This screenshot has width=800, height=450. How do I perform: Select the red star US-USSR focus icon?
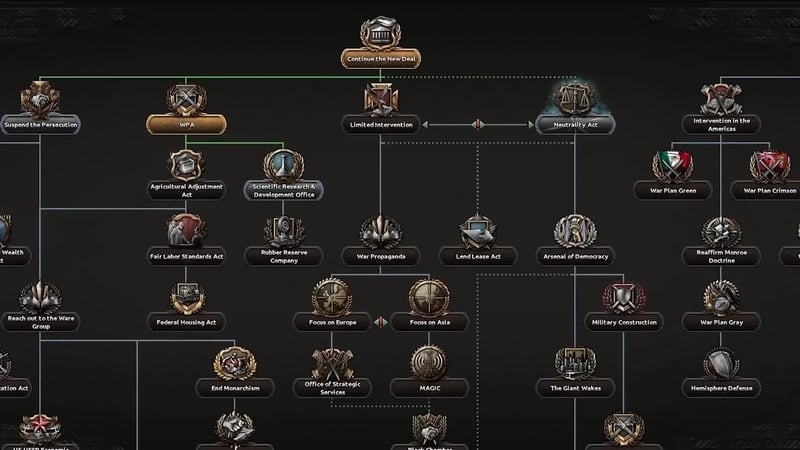[x=40, y=429]
